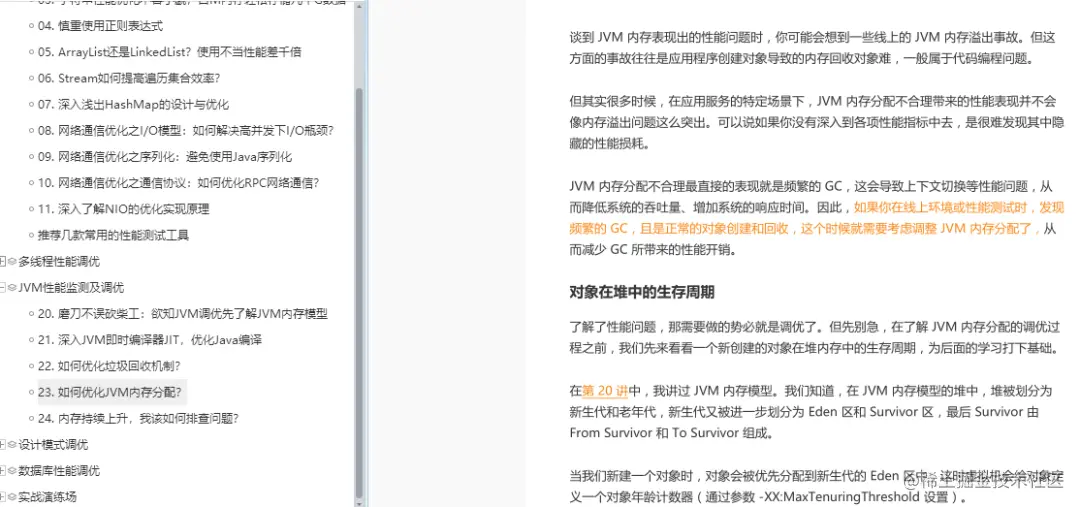Screen dimensions: 1080x507
Task: Click the stack icon beside 多线程性能调优
Action: coord(12,261)
